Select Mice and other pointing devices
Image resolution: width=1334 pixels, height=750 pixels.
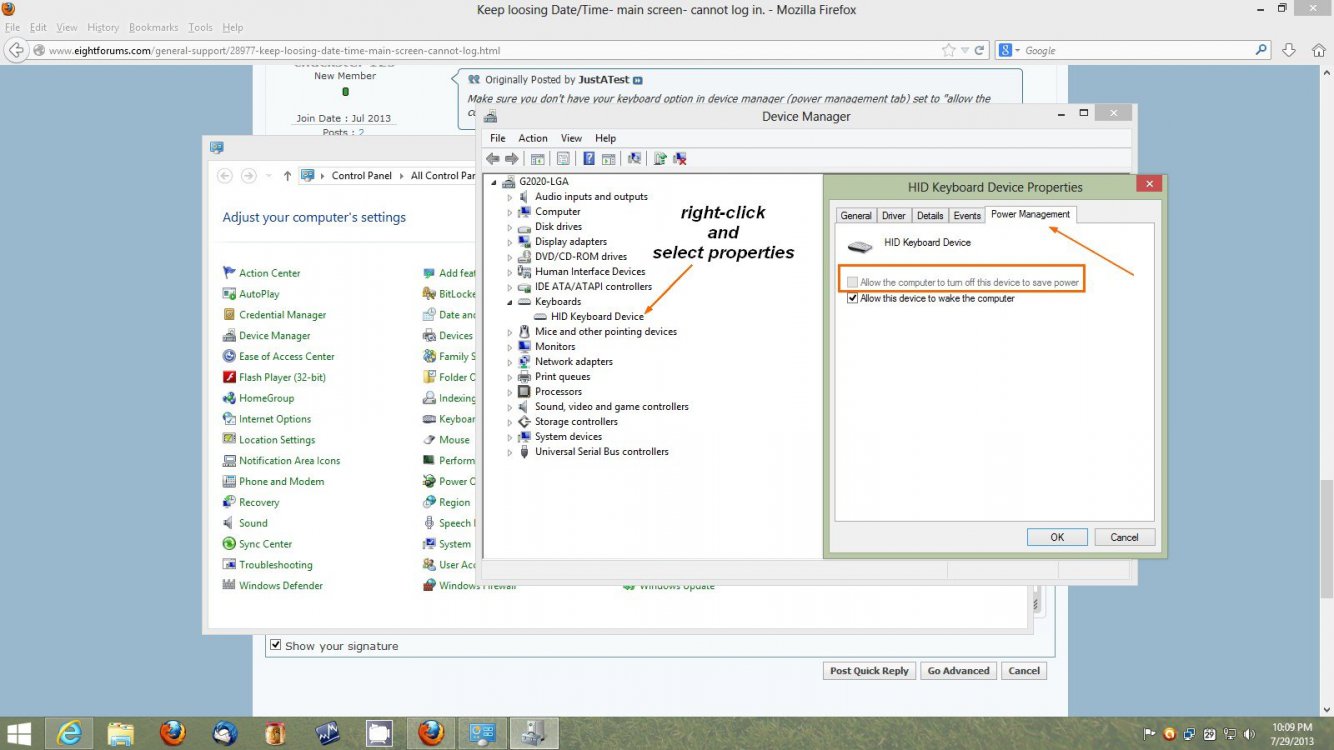605,332
